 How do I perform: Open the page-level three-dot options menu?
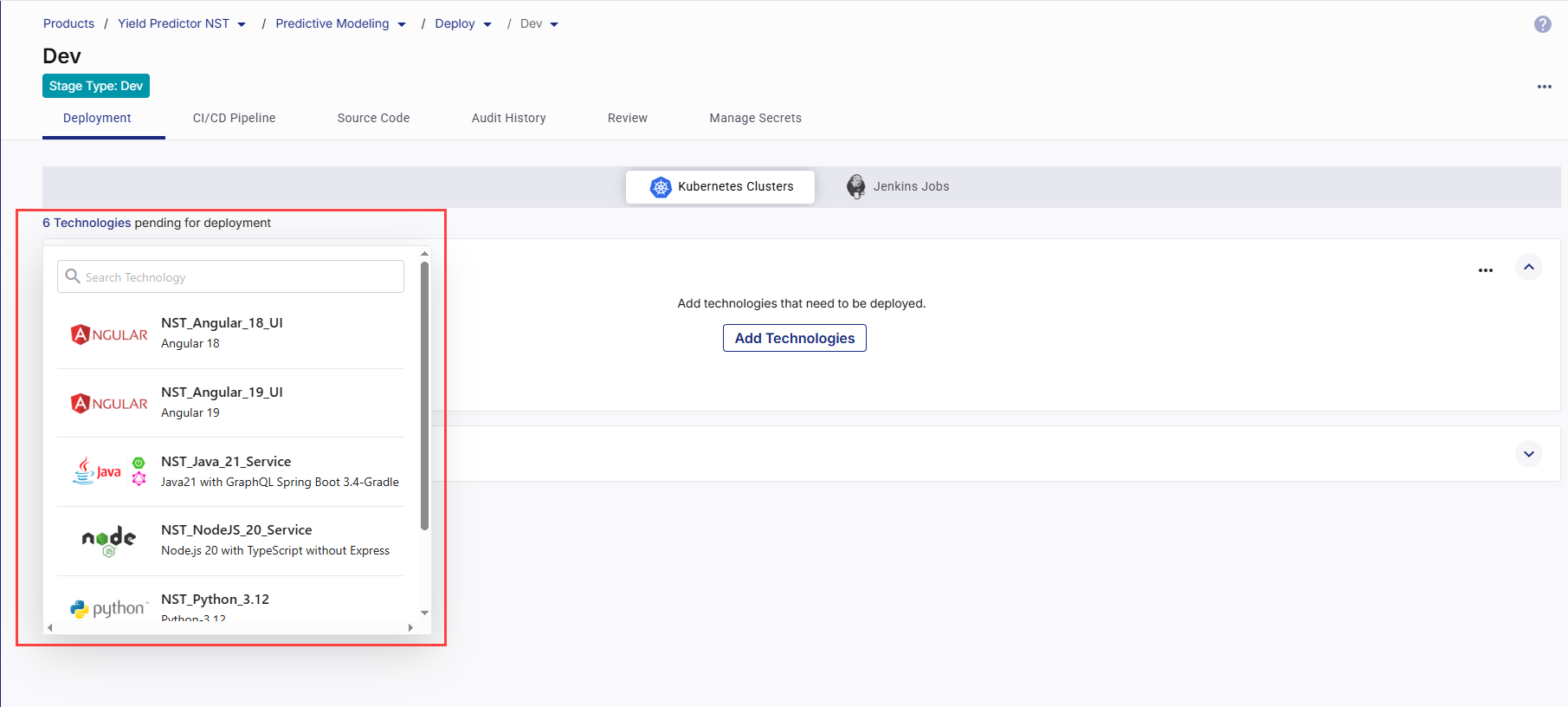[x=1544, y=87]
